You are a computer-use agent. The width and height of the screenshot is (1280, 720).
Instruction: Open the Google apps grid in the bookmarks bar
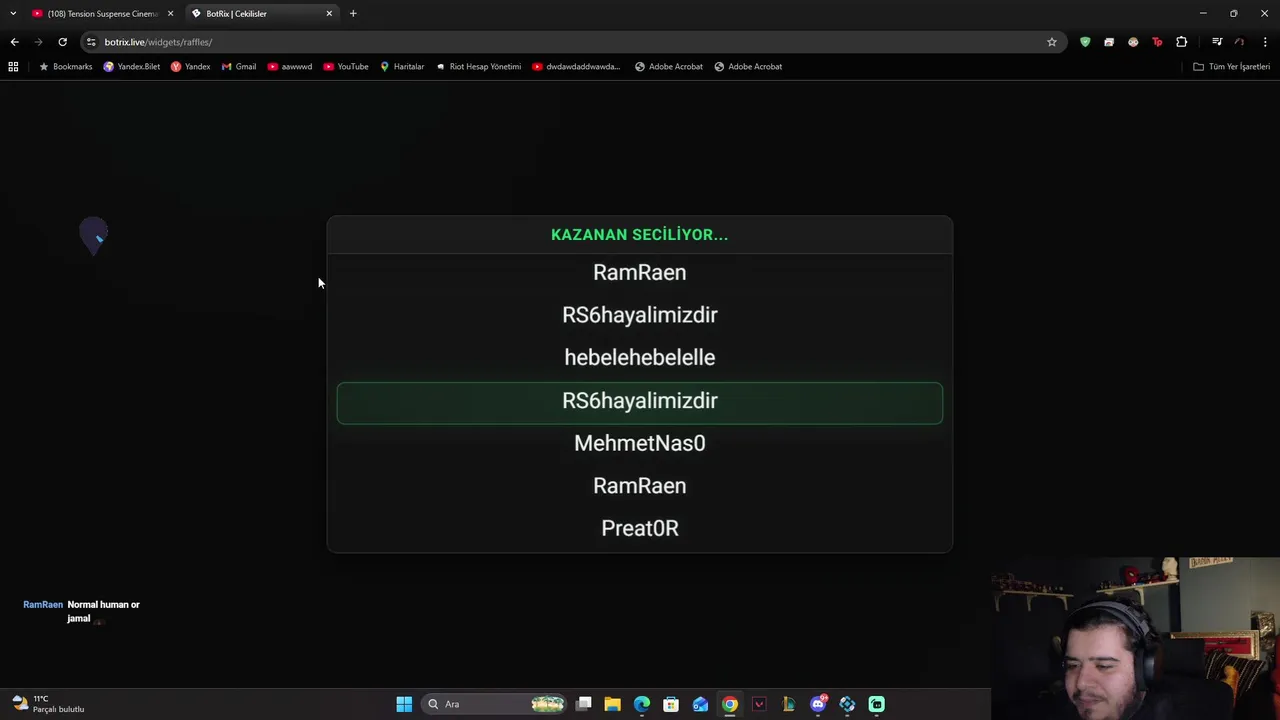pyautogui.click(x=13, y=66)
